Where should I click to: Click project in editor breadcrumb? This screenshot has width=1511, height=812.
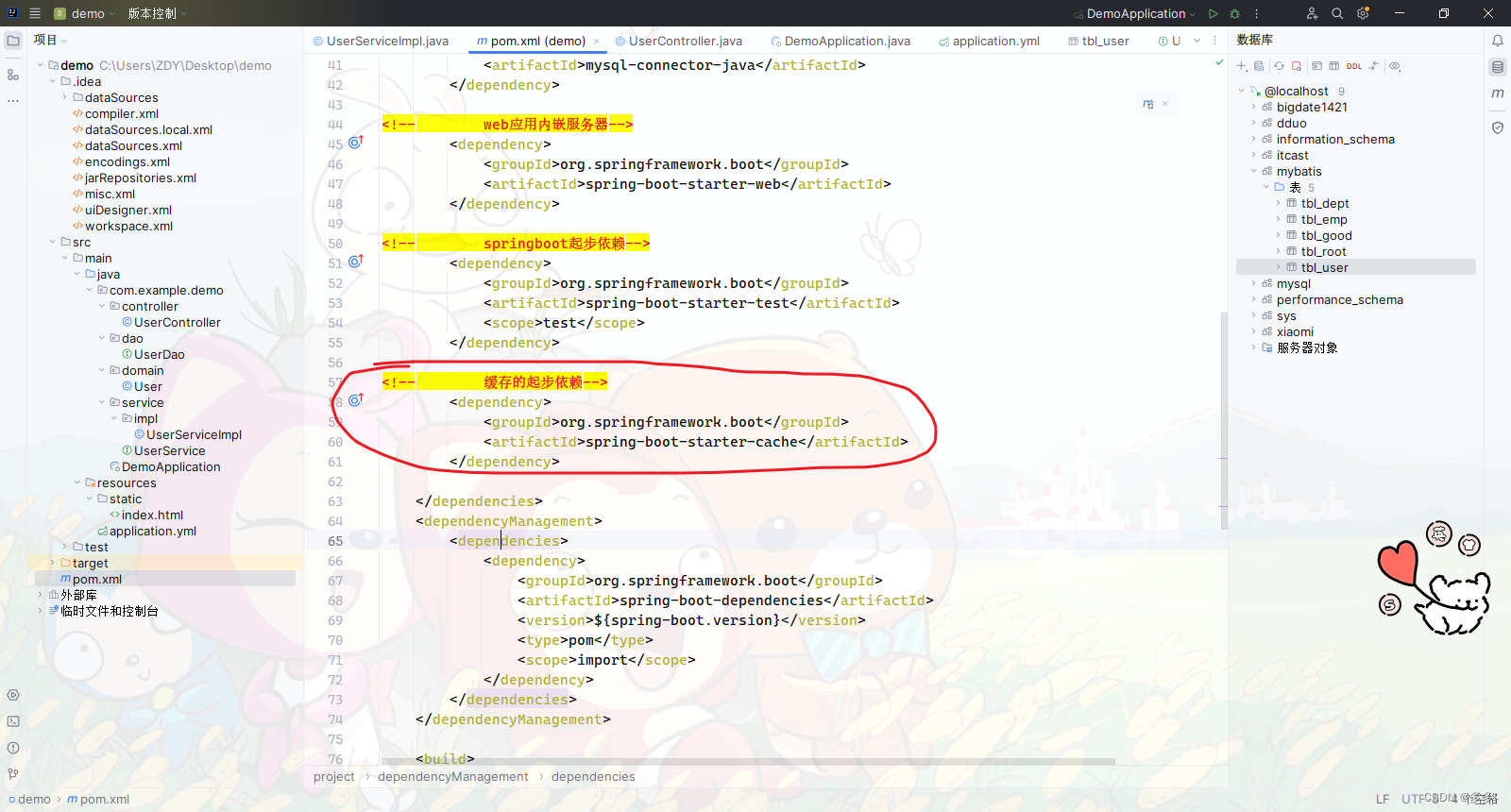334,776
